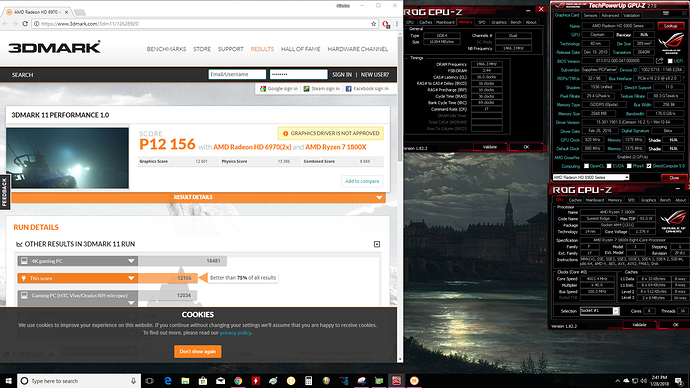
Task: Enable the OpenCL checkbox in GPU-Z
Action: [586, 166]
